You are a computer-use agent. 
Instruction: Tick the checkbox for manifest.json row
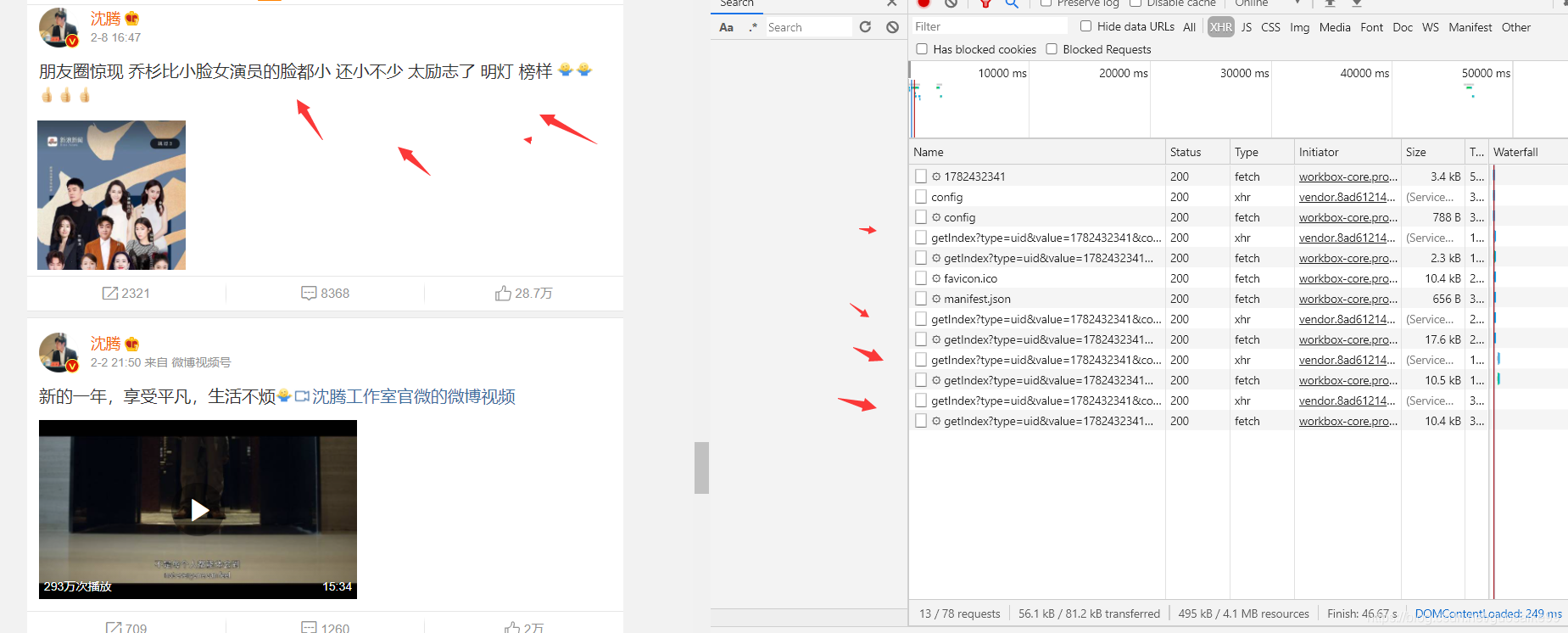click(x=921, y=299)
